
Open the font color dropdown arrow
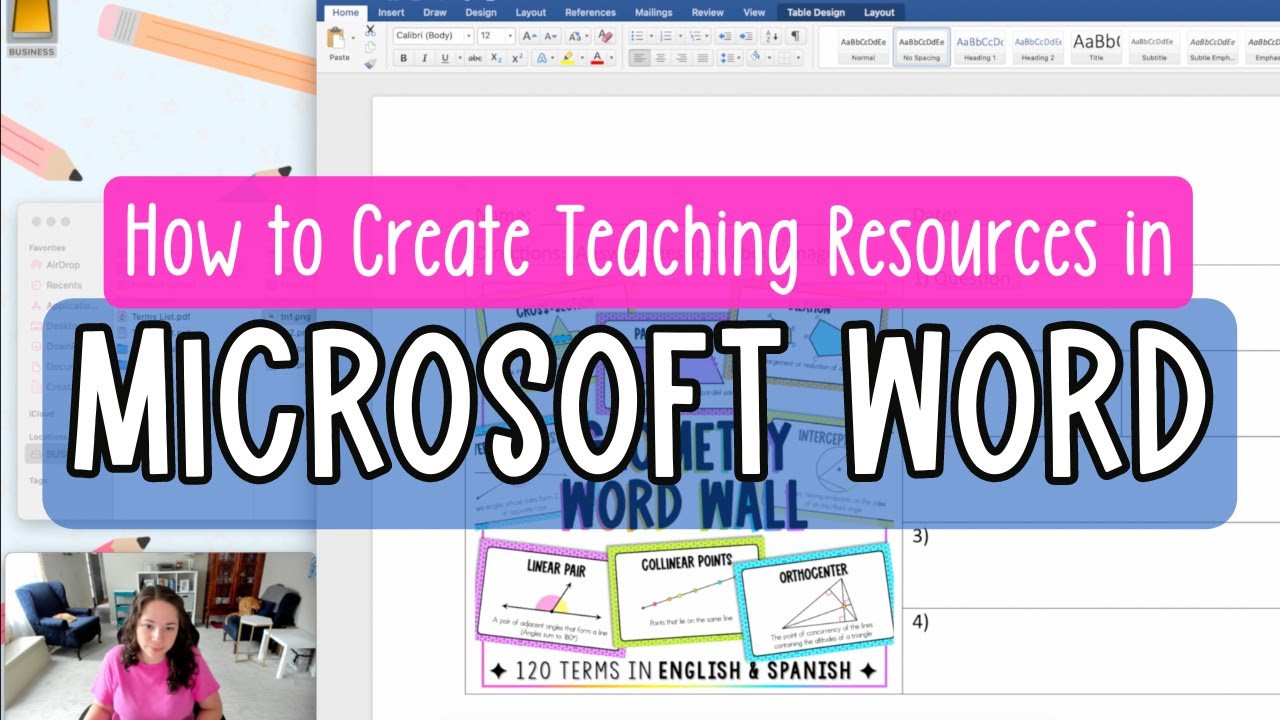pyautogui.click(x=611, y=58)
